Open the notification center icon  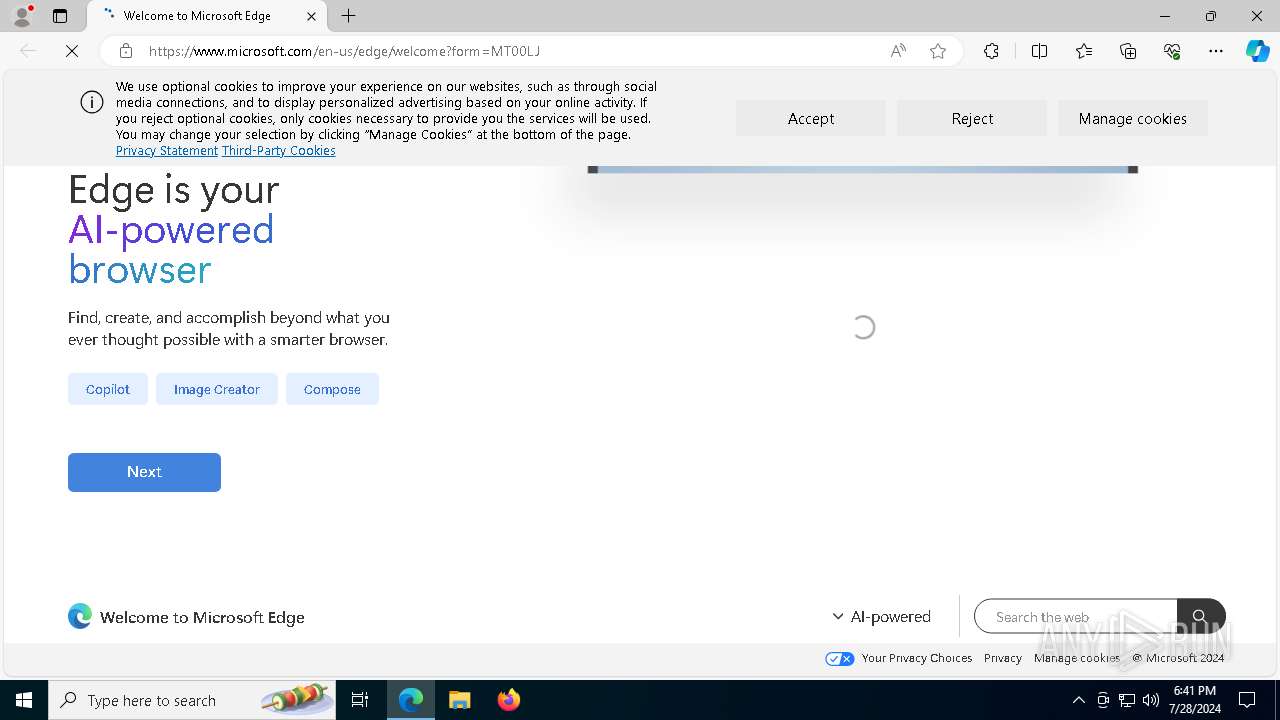click(1247, 700)
